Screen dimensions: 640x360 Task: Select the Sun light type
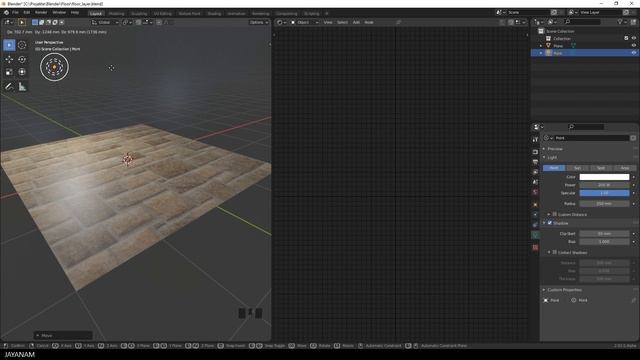pos(577,168)
